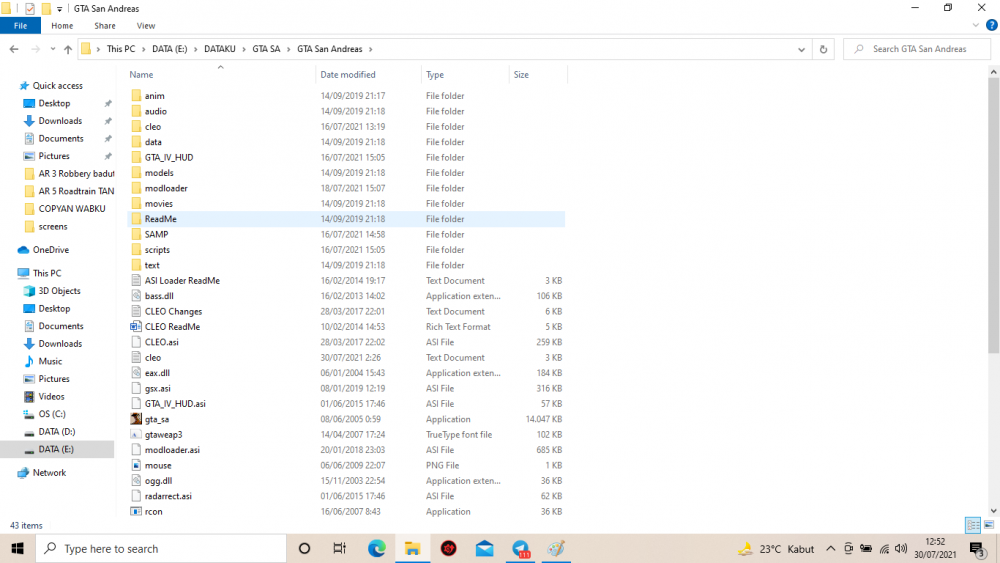
Task: Sort by Date modified column header
Action: pos(348,75)
